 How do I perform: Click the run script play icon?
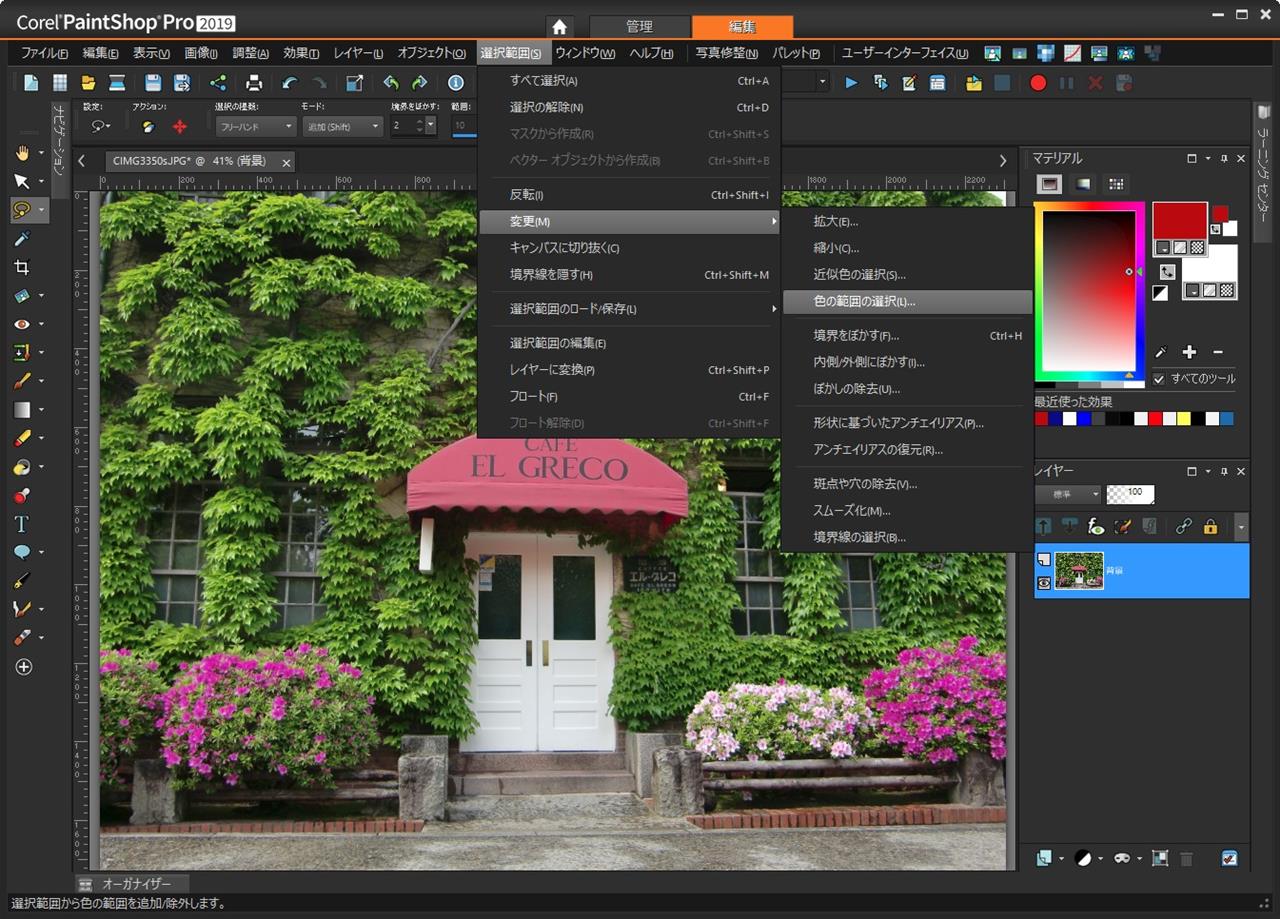pyautogui.click(x=851, y=83)
